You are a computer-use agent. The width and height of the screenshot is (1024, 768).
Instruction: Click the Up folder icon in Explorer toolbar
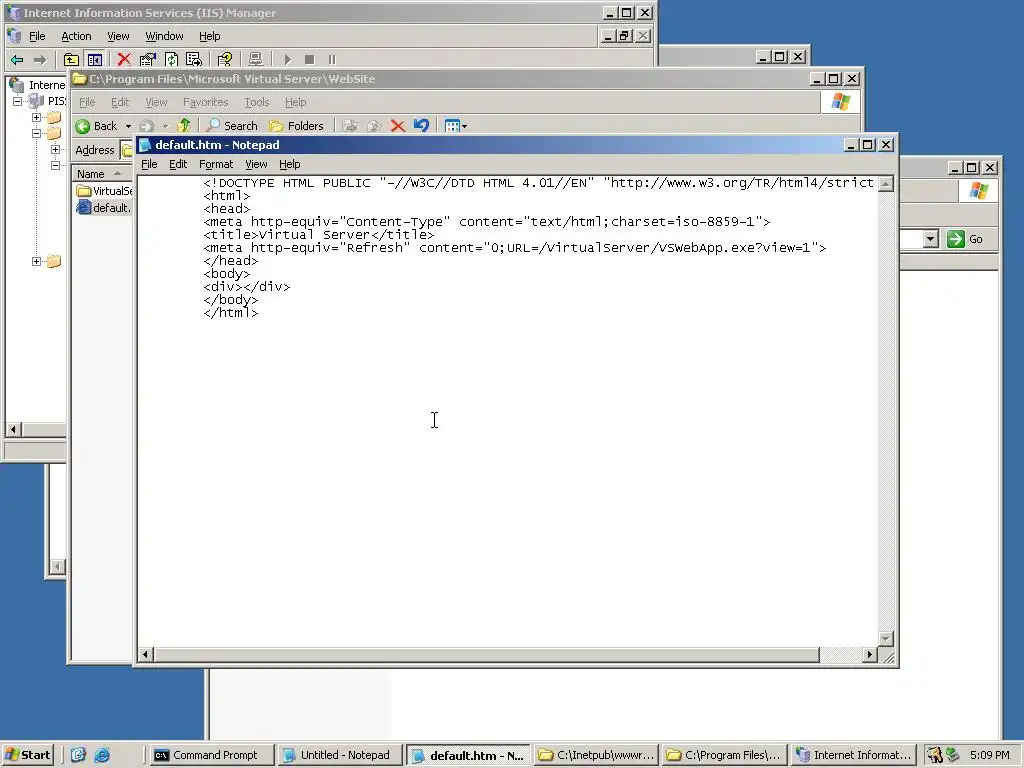click(x=184, y=125)
